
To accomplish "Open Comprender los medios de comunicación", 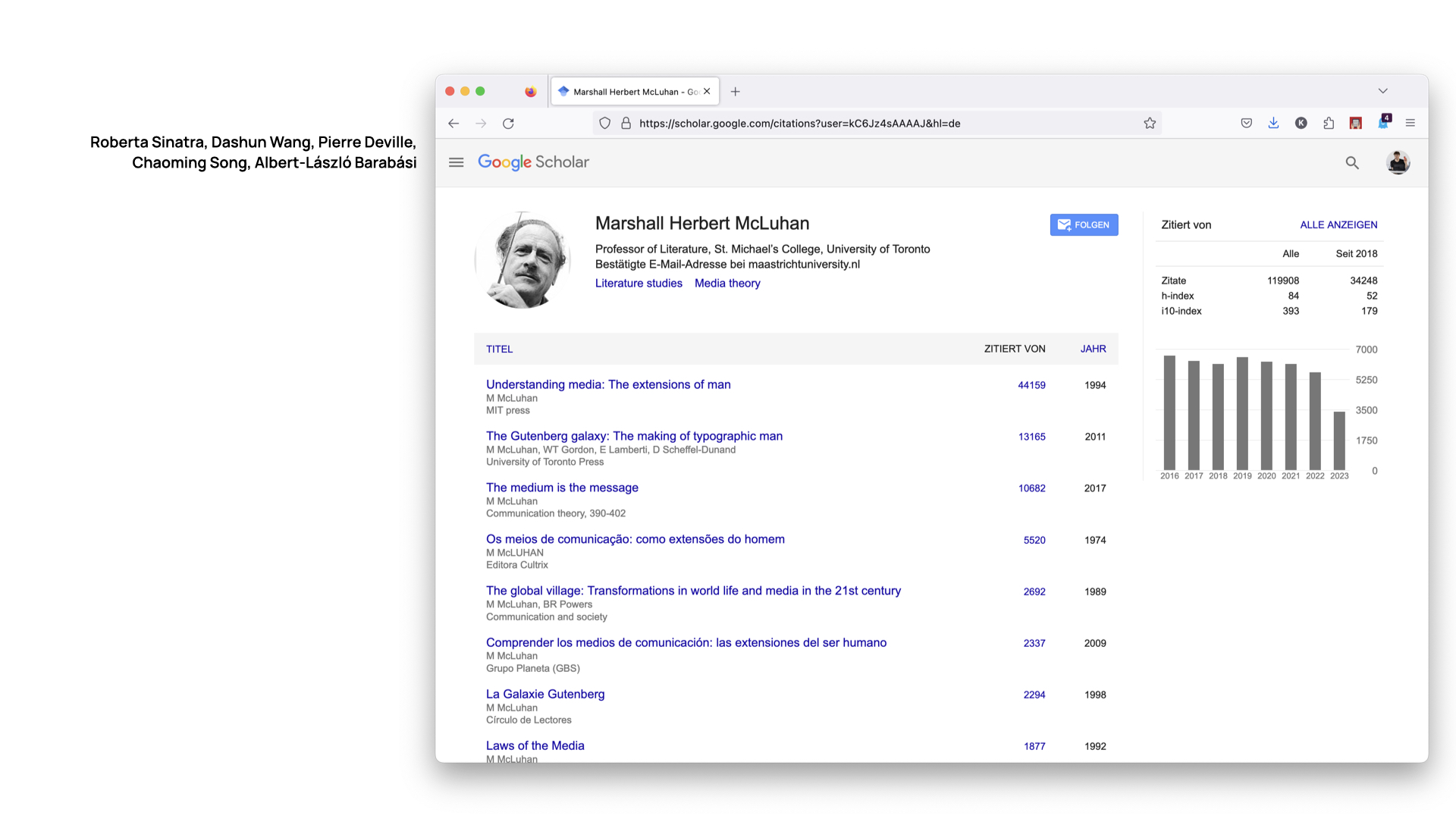I will (x=686, y=642).
